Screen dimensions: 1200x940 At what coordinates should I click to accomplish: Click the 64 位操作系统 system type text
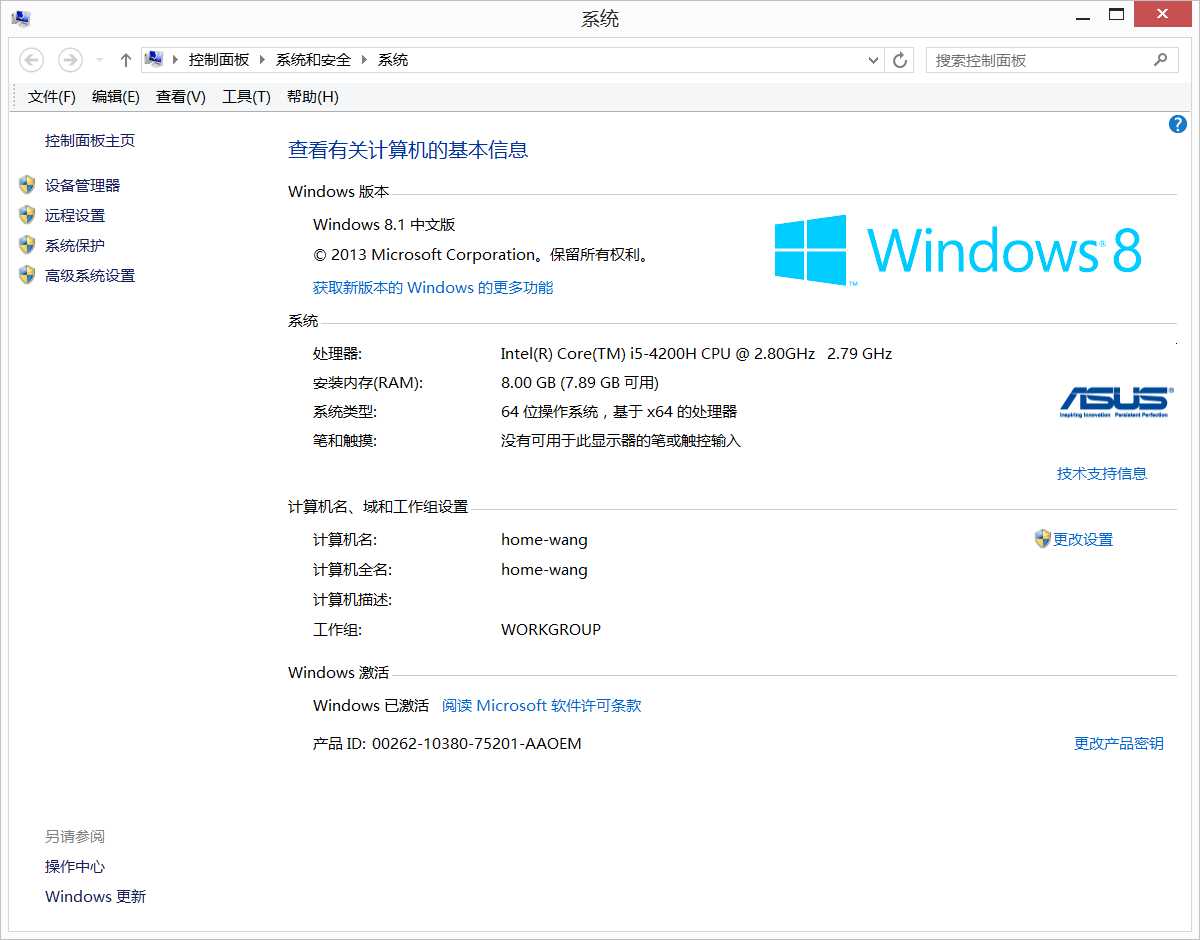pos(619,412)
